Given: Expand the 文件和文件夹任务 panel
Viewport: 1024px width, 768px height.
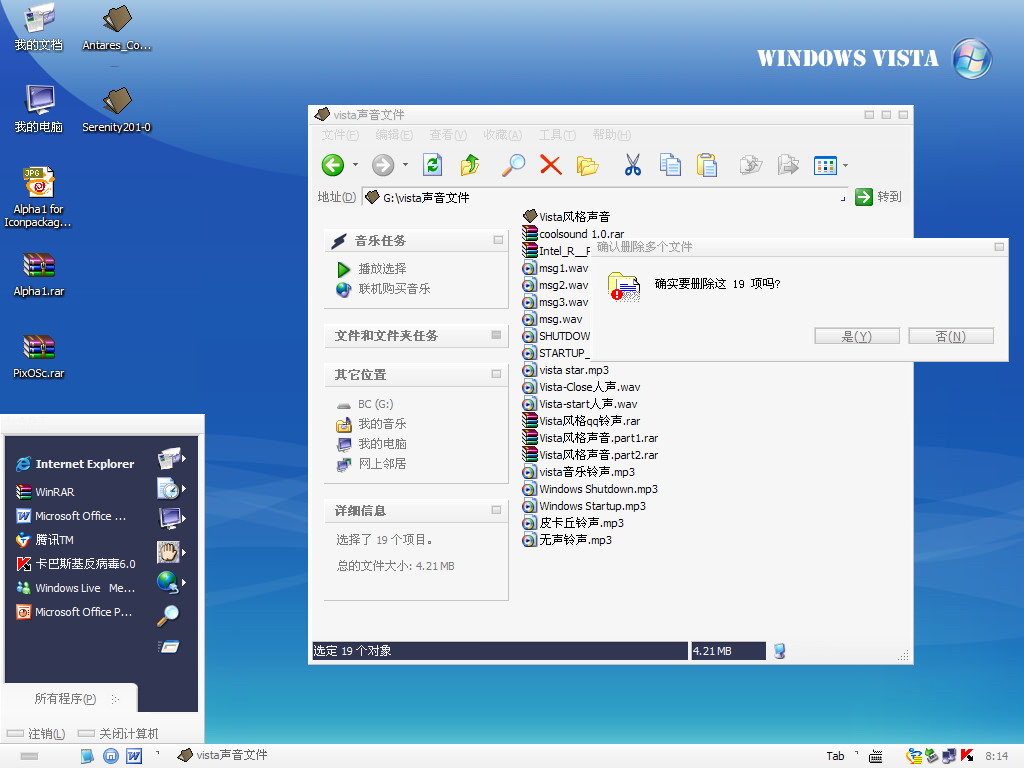Looking at the screenshot, I should click(496, 335).
